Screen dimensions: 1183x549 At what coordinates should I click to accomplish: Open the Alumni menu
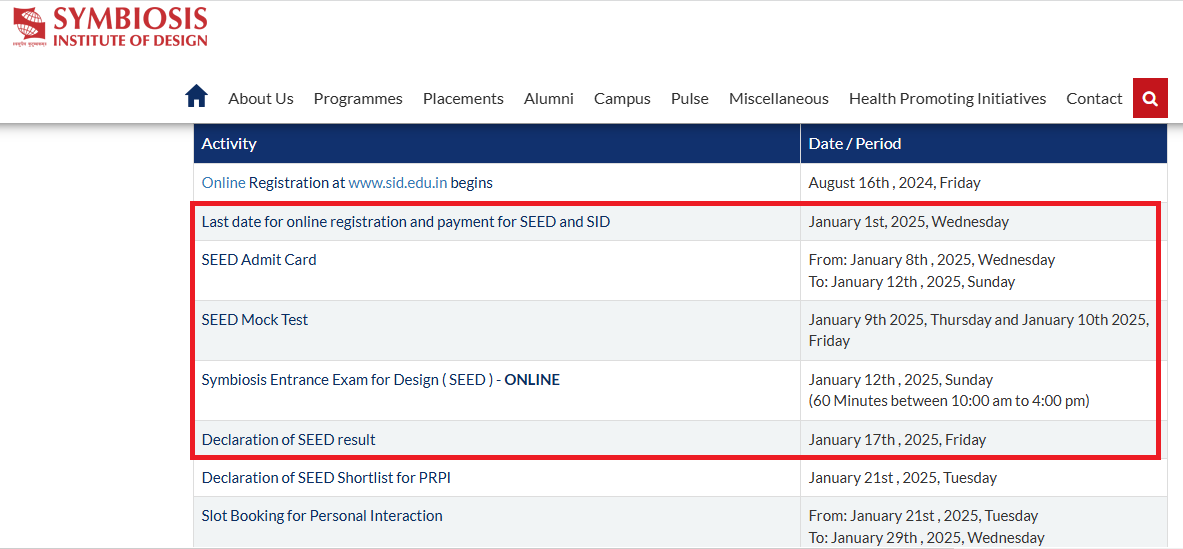[x=548, y=99]
